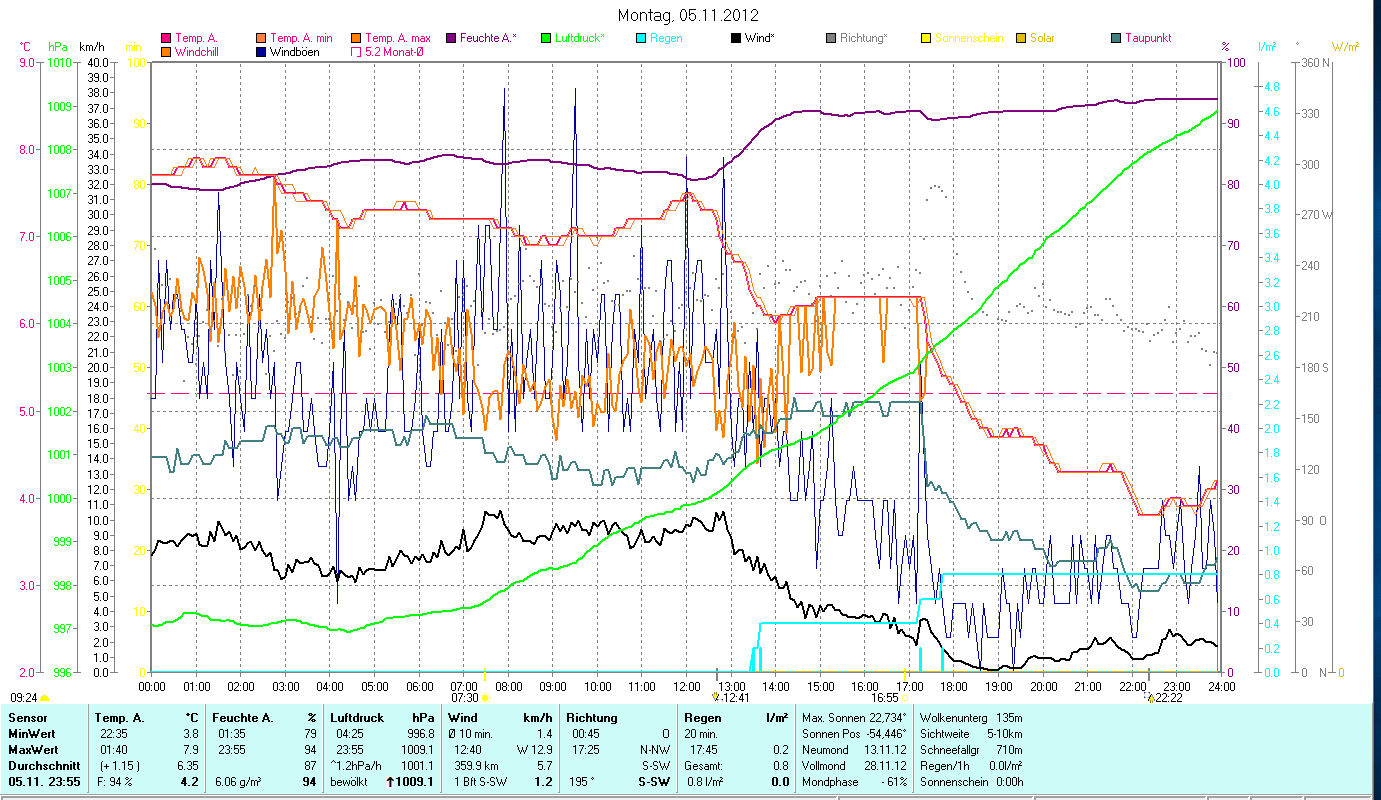Click the Sensor column header

(x=26, y=718)
